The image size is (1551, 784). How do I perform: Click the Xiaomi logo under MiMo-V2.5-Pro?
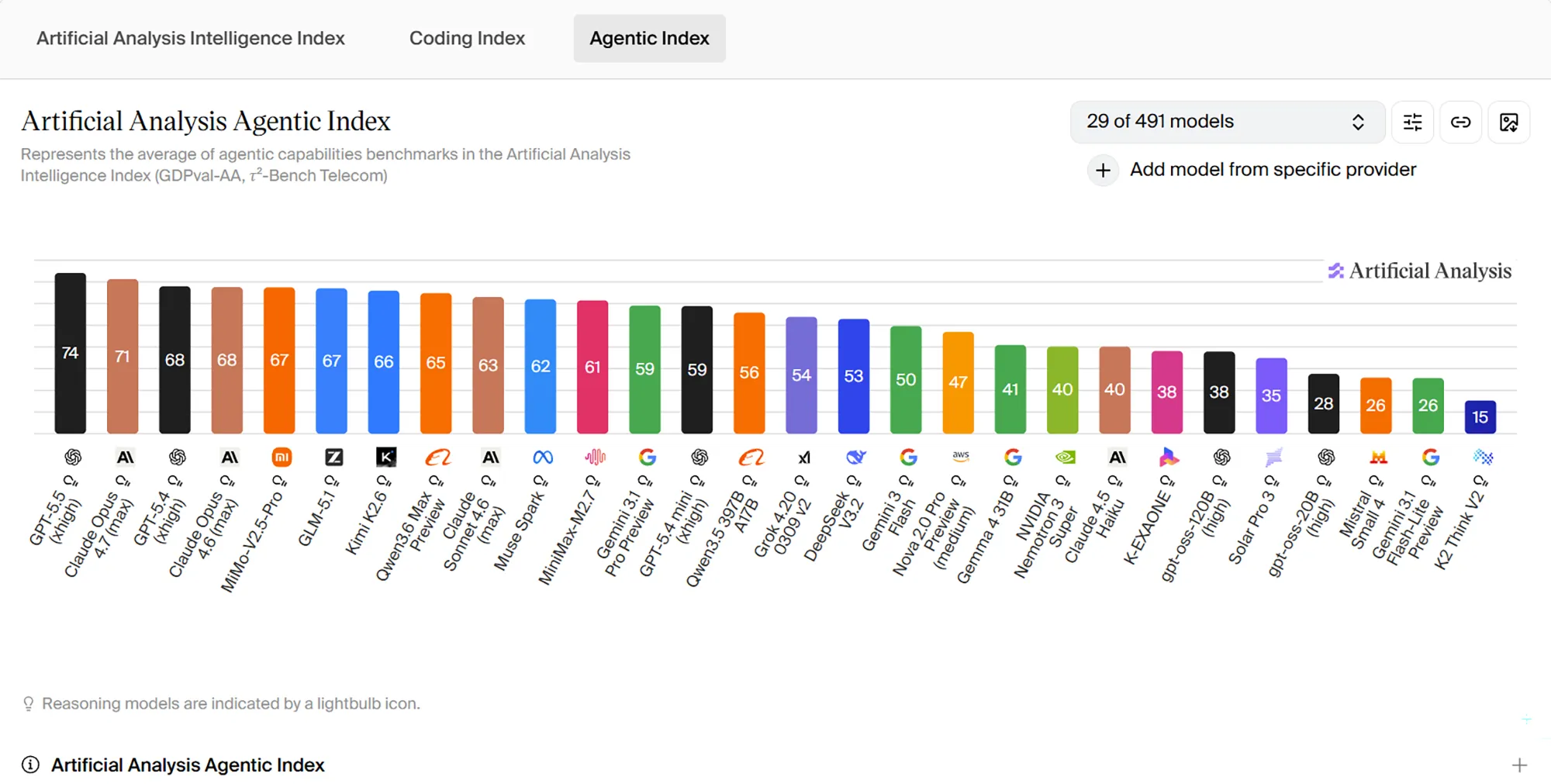click(282, 458)
